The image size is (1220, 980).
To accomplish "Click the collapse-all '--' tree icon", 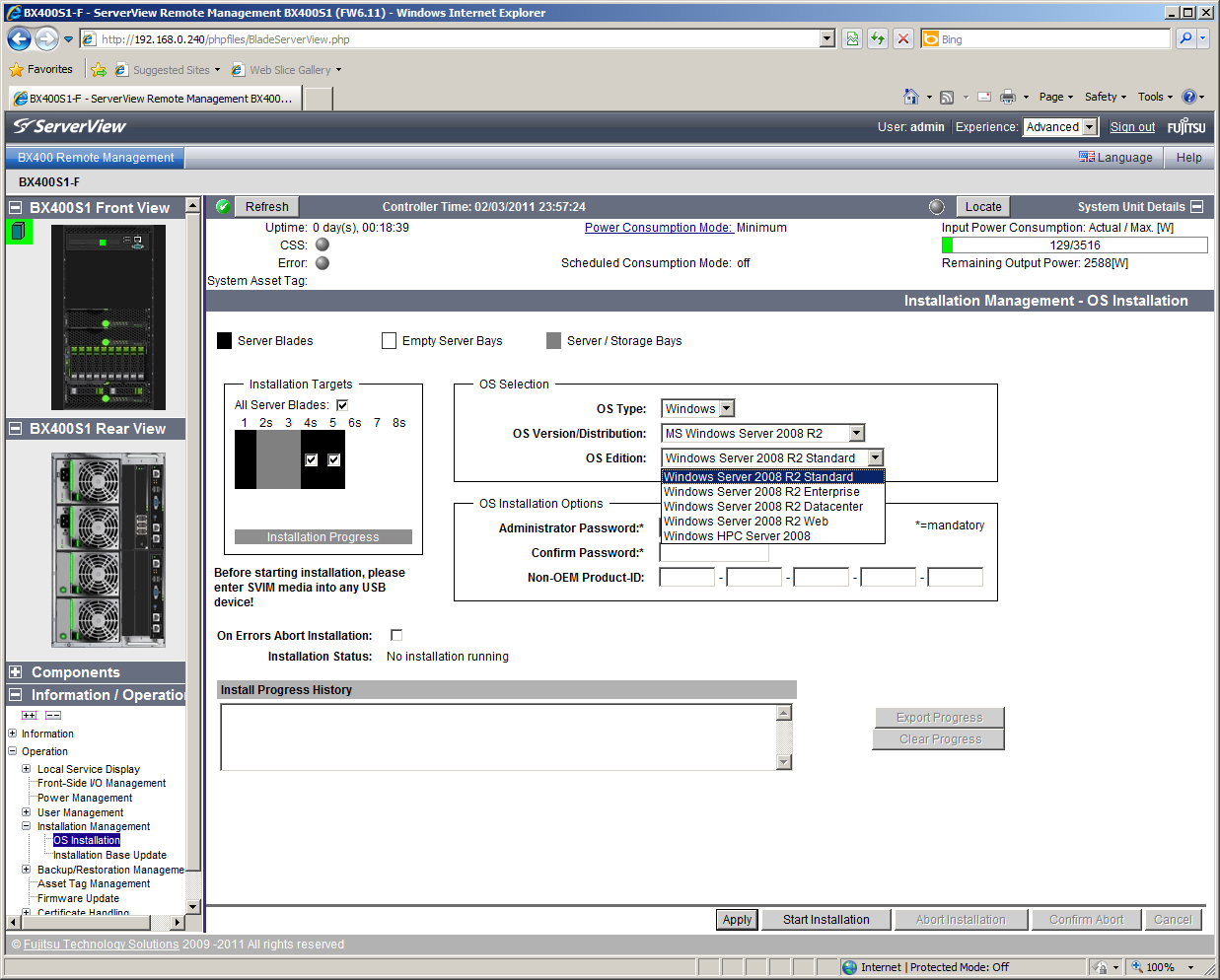I will (x=53, y=715).
